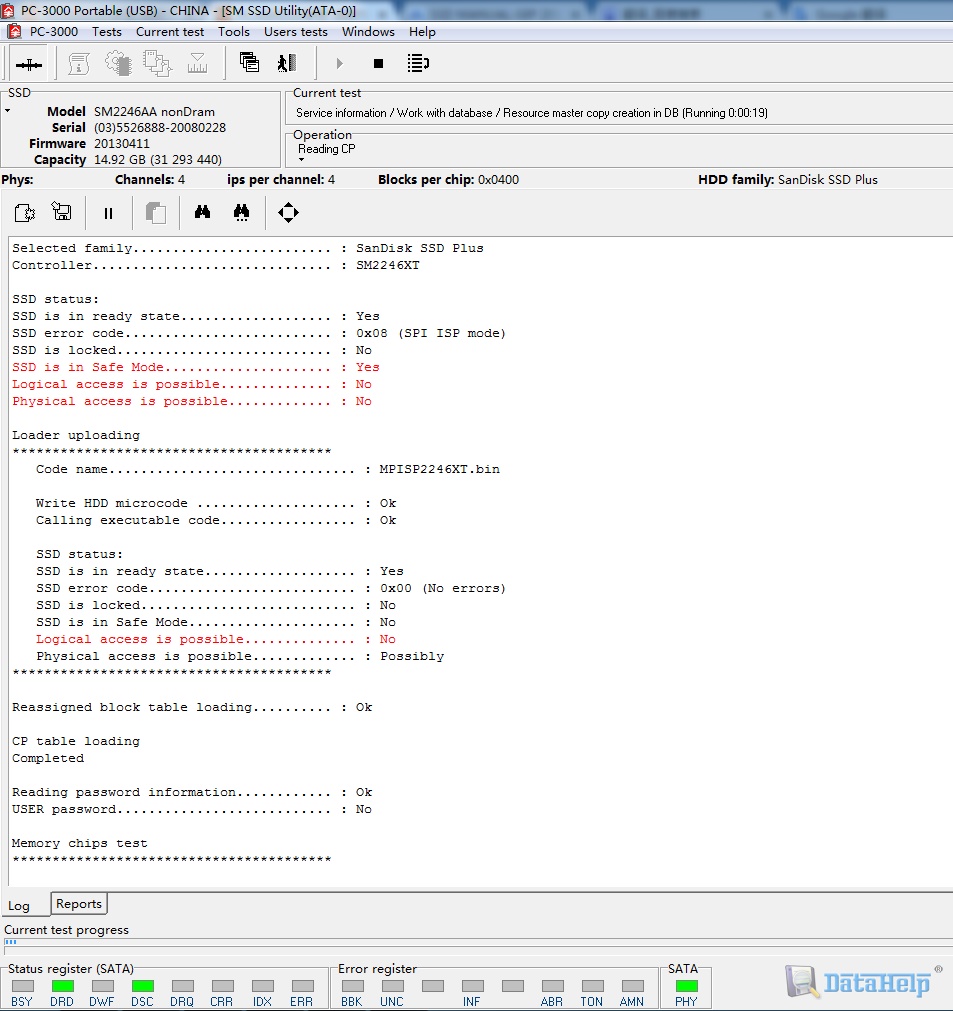Click the exit utility walking-man icon
953x1011 pixels.
pyautogui.click(x=287, y=63)
